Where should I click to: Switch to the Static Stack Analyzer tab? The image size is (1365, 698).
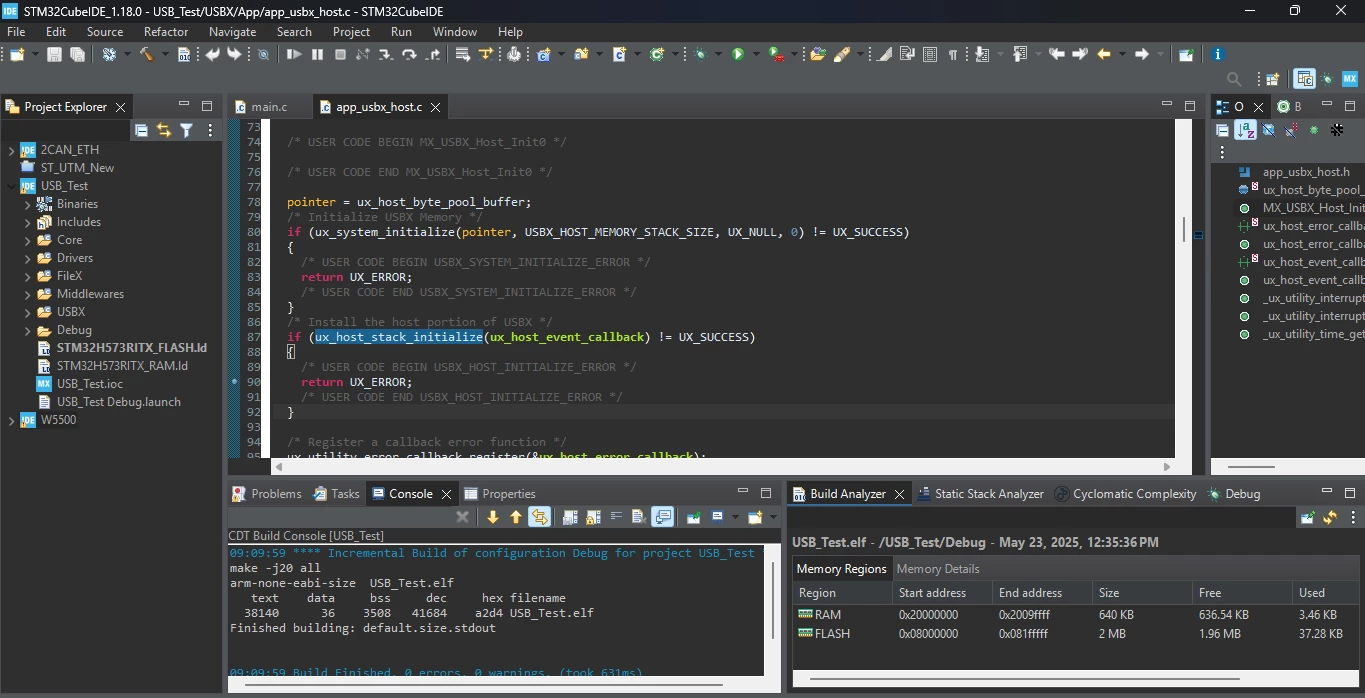click(980, 493)
